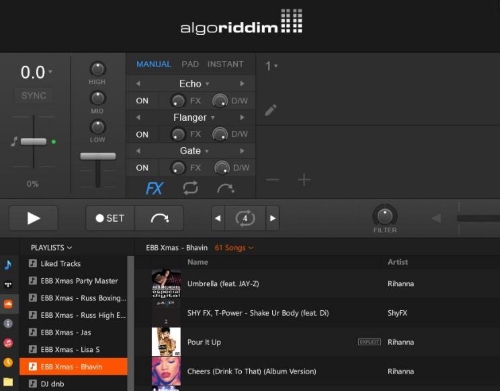
Task: Select next effect for Echo slot
Action: (242, 84)
